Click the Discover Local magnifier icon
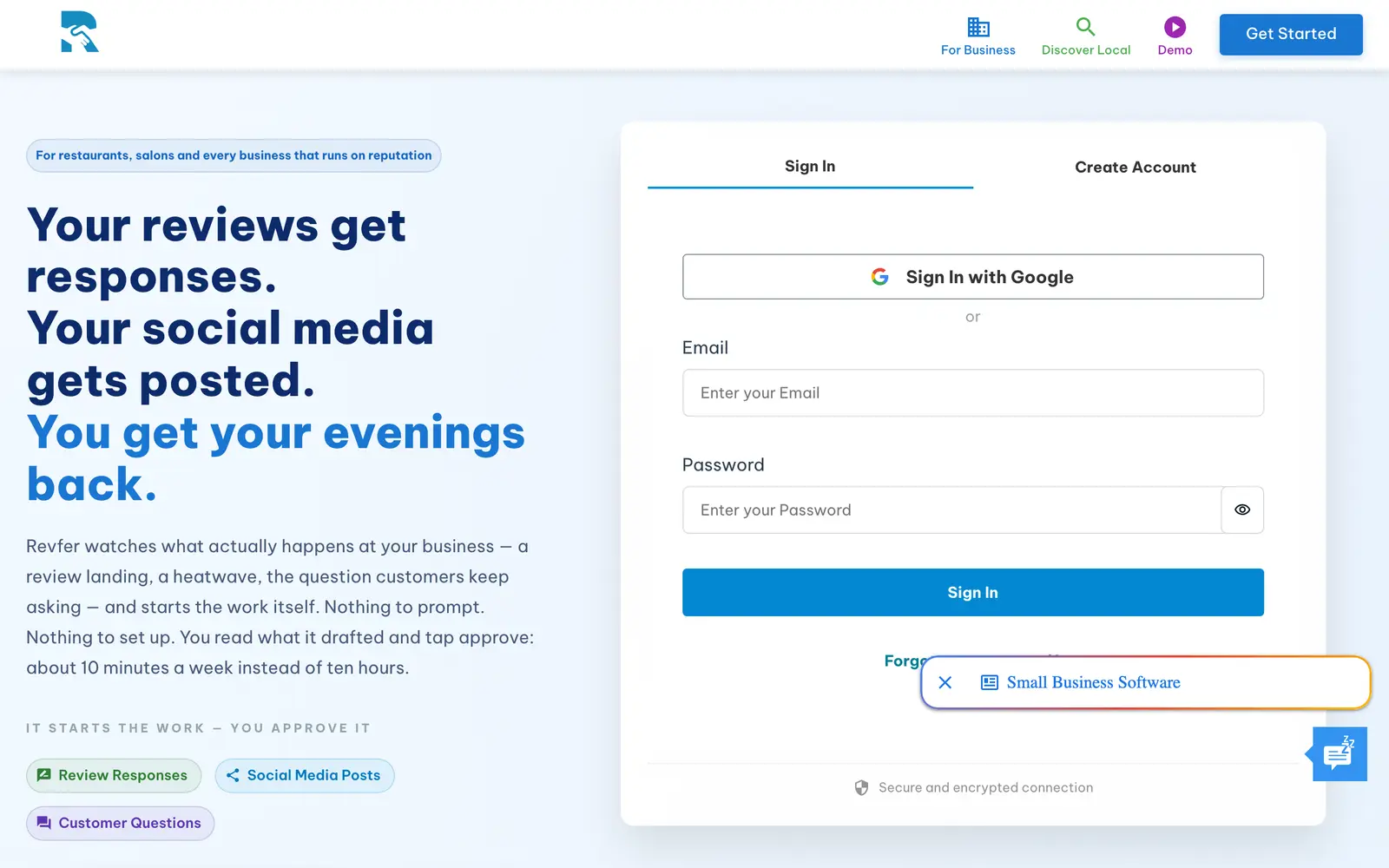This screenshot has height=868, width=1389. click(x=1085, y=27)
